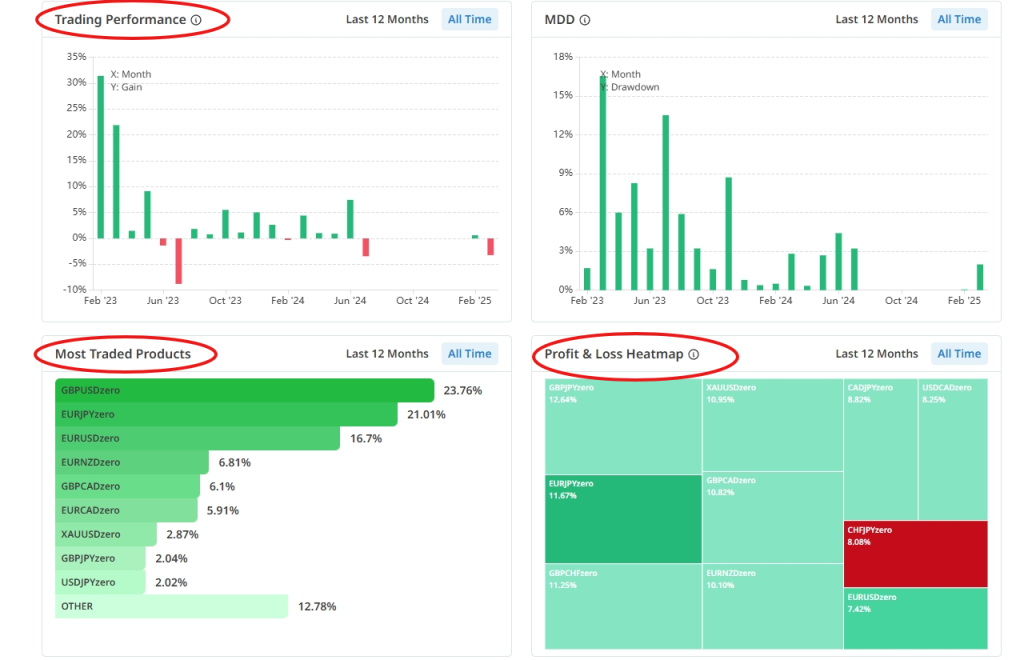Switch Trading Performance to All Time
The image size is (1024, 660).
470,19
